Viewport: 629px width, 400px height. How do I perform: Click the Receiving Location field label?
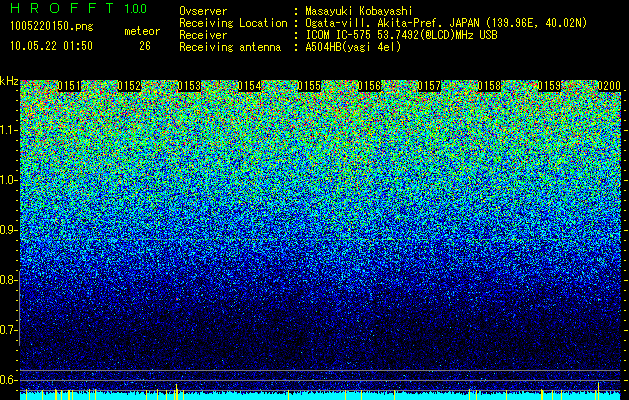click(x=233, y=23)
